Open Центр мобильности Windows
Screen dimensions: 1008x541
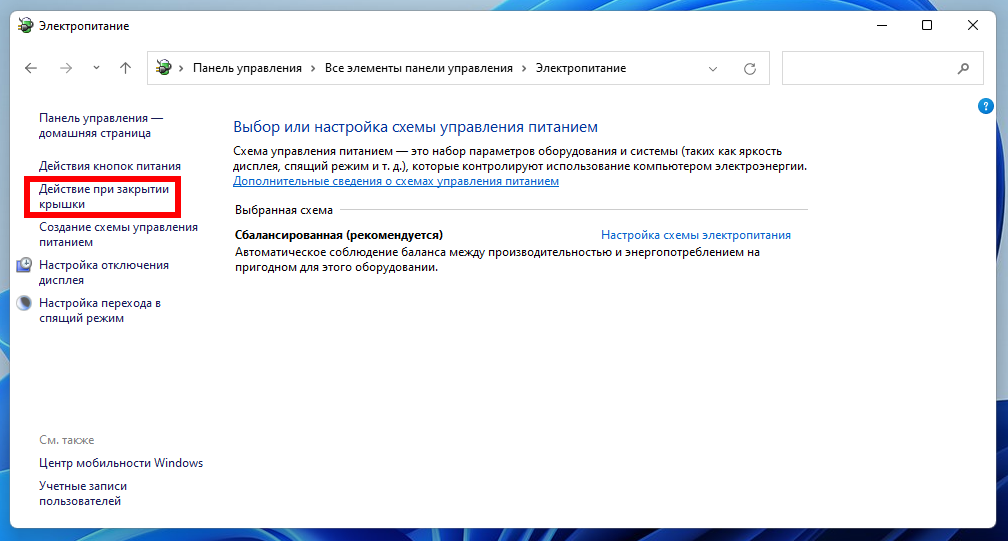tap(121, 463)
